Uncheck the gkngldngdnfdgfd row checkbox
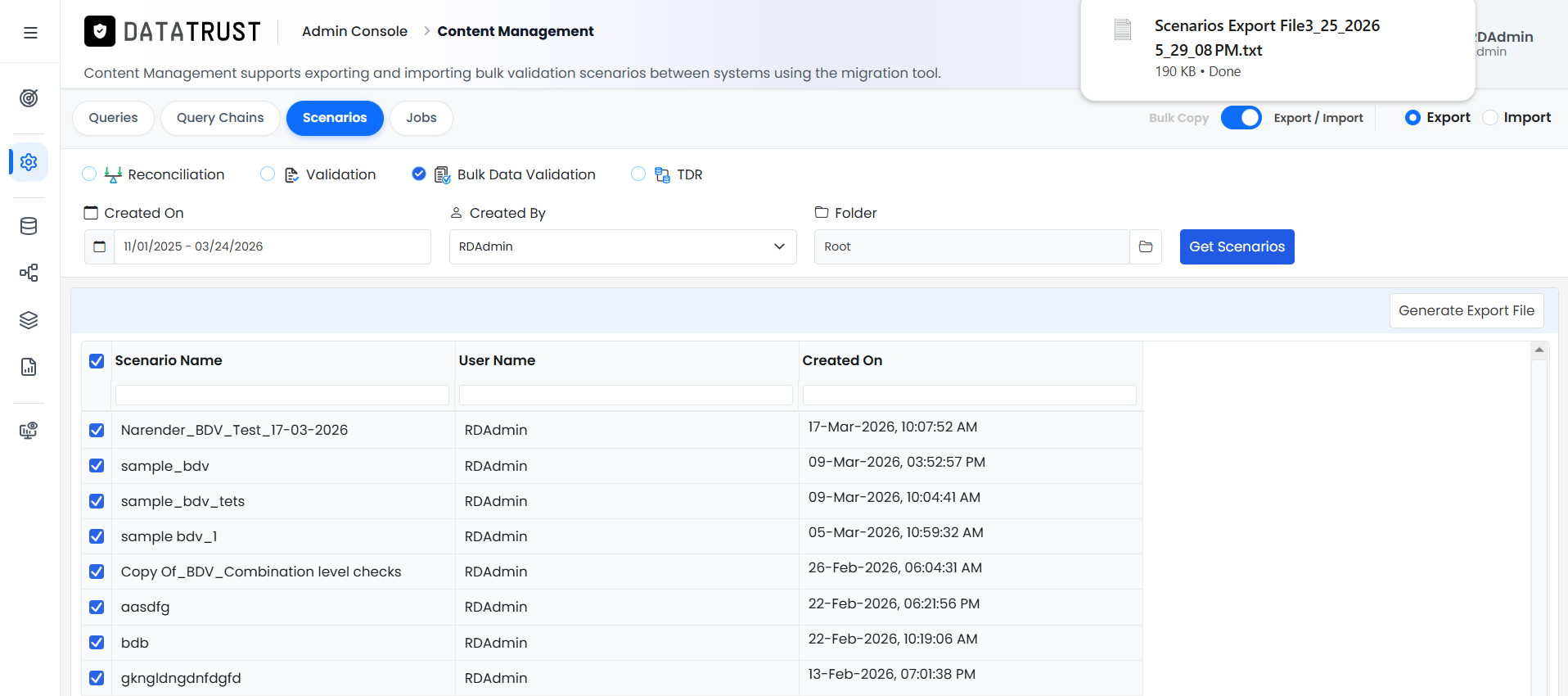 tap(97, 678)
